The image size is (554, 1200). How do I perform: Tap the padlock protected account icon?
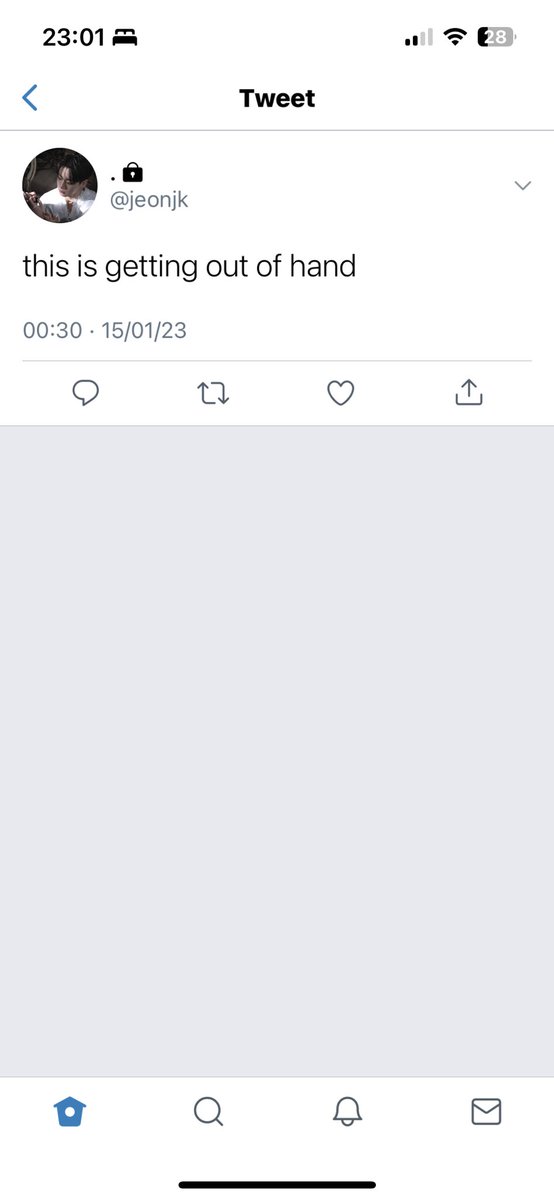click(x=133, y=172)
